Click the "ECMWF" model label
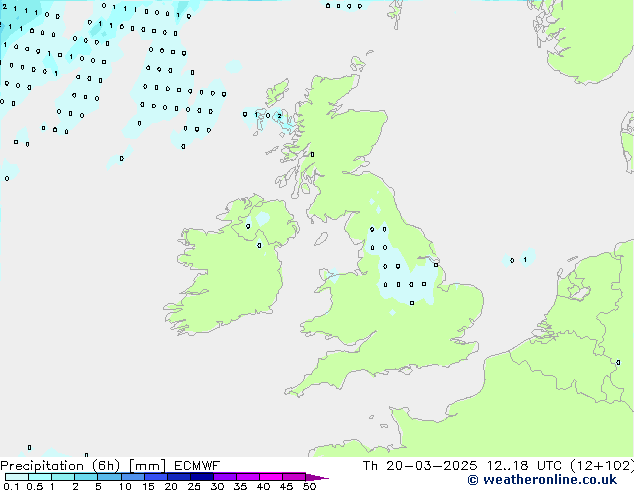634x490 pixels. click(197, 466)
